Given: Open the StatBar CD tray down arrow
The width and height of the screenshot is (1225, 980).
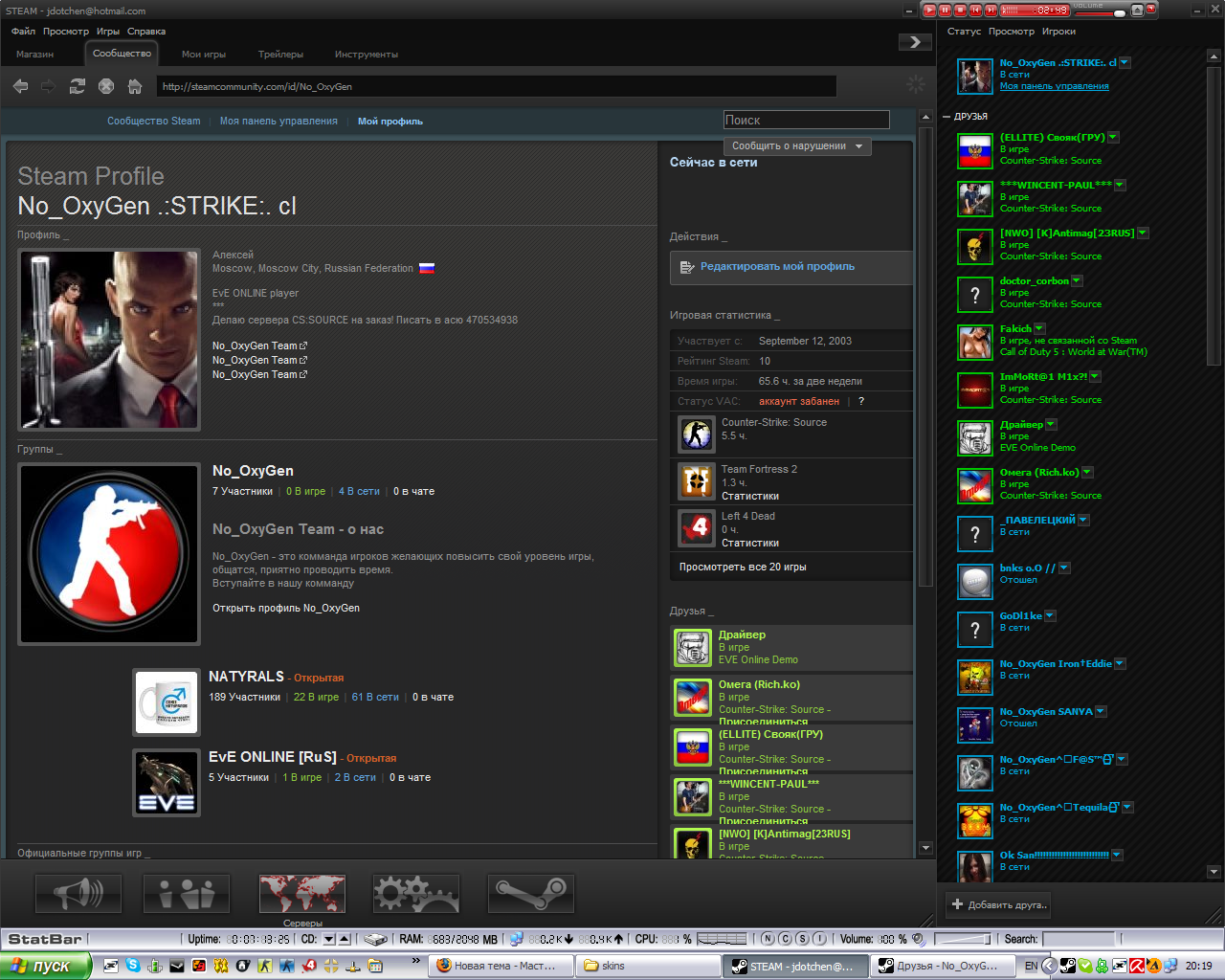Looking at the screenshot, I should point(328,939).
